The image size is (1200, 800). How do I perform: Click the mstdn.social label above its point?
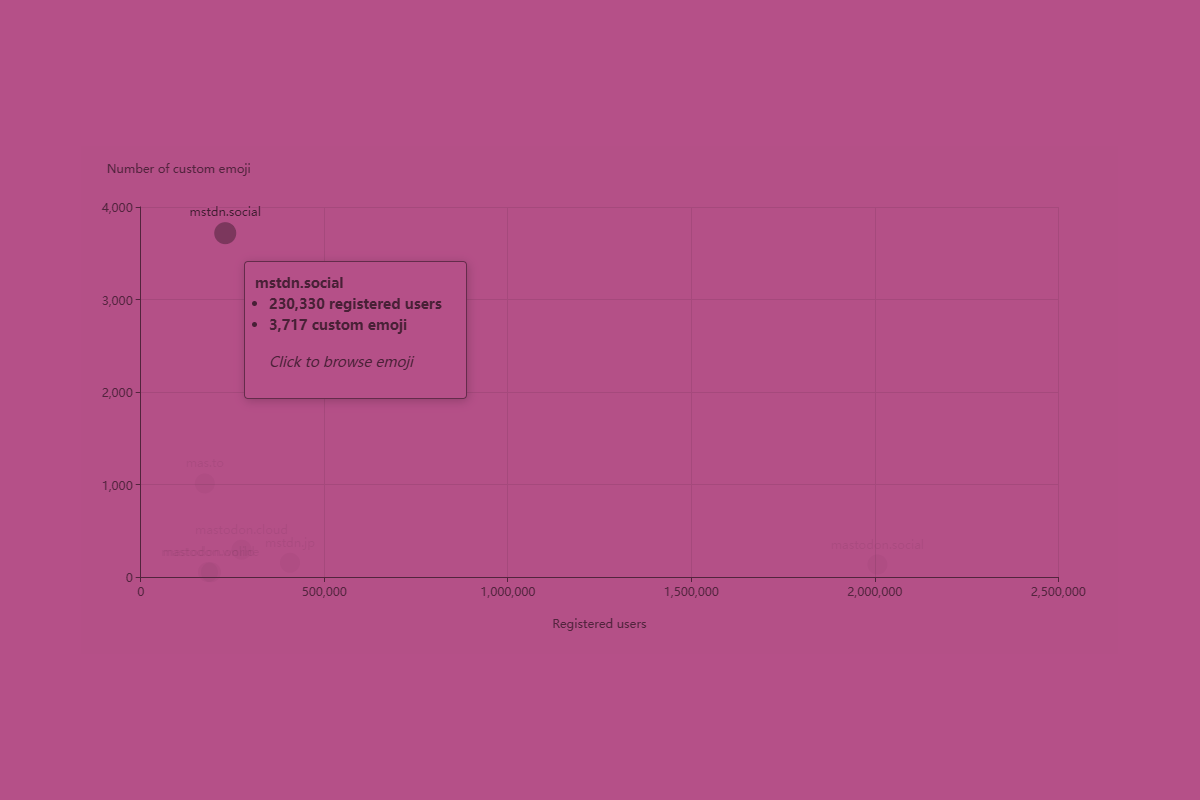(x=225, y=212)
